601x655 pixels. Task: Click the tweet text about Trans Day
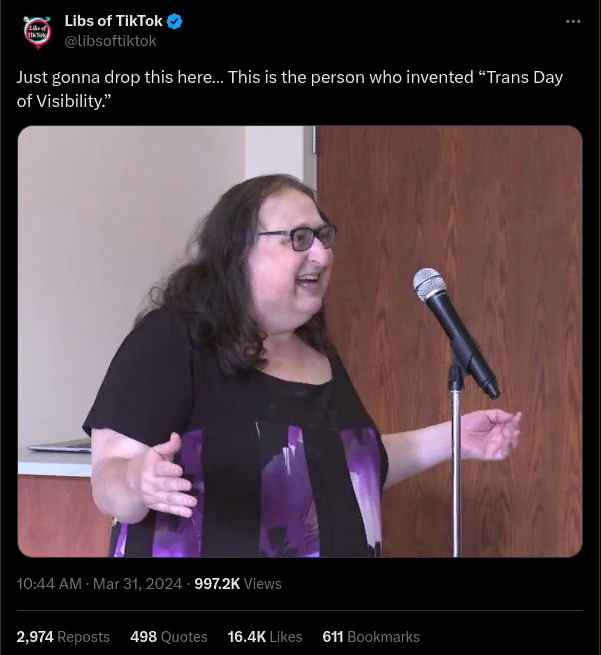(x=290, y=89)
